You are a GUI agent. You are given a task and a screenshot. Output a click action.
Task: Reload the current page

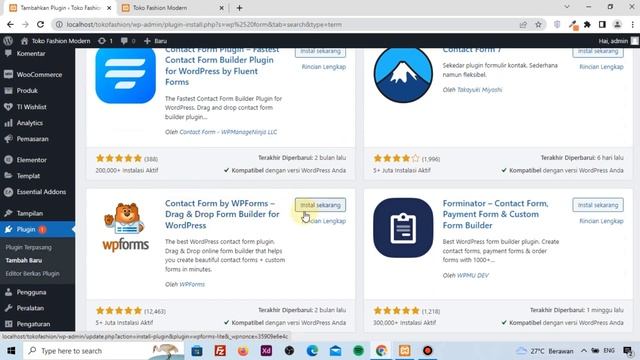click(x=40, y=24)
